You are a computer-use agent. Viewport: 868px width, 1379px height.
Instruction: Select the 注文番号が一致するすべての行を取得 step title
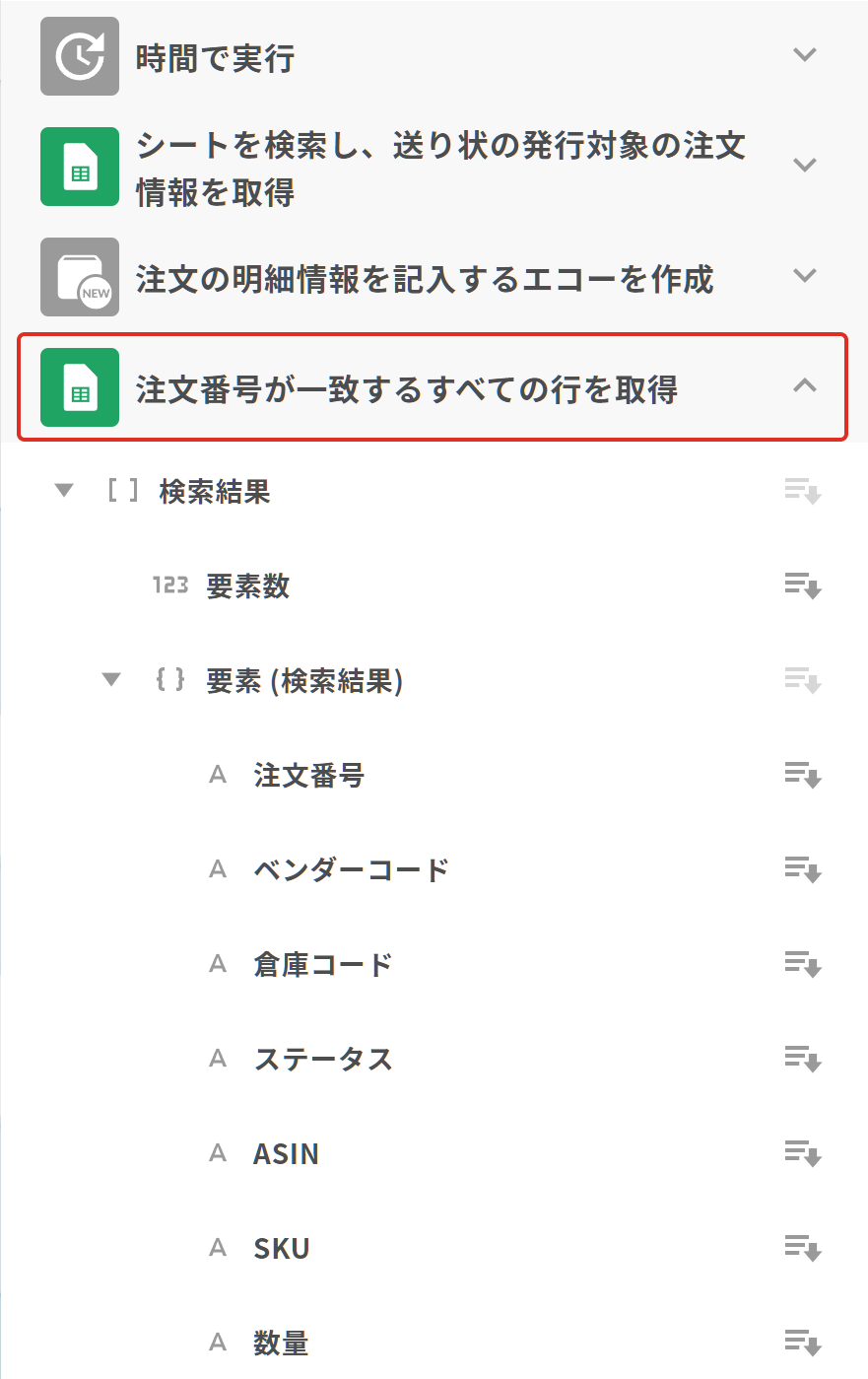click(407, 389)
